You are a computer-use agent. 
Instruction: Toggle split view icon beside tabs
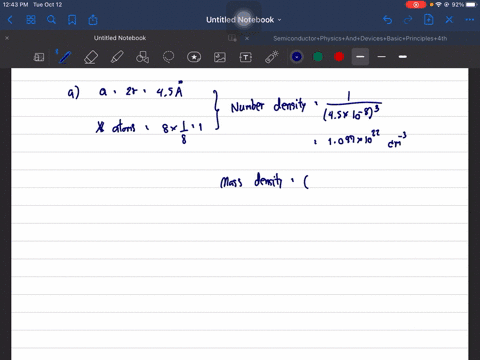232,38
